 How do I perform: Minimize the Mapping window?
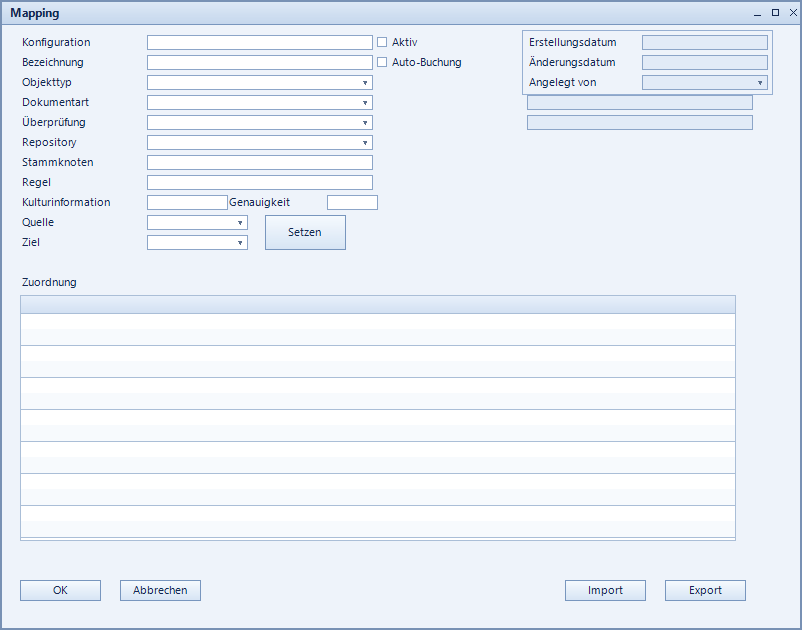[758, 13]
